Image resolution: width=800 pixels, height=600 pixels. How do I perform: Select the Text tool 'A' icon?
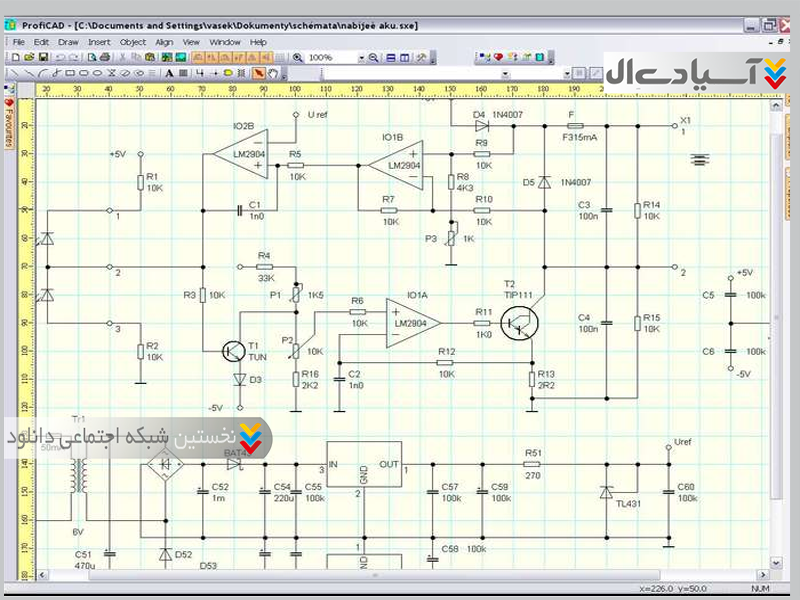click(x=169, y=73)
